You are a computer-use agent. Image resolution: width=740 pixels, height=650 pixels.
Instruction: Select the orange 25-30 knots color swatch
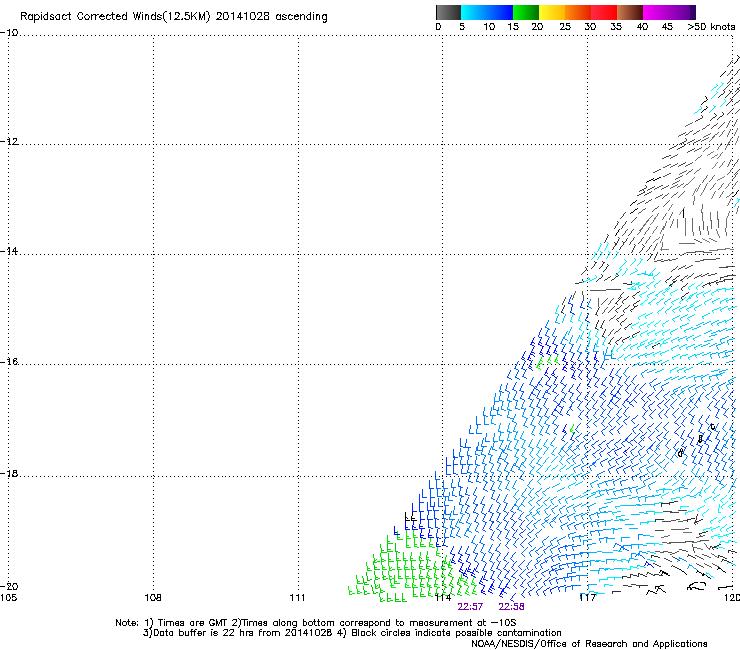(578, 12)
